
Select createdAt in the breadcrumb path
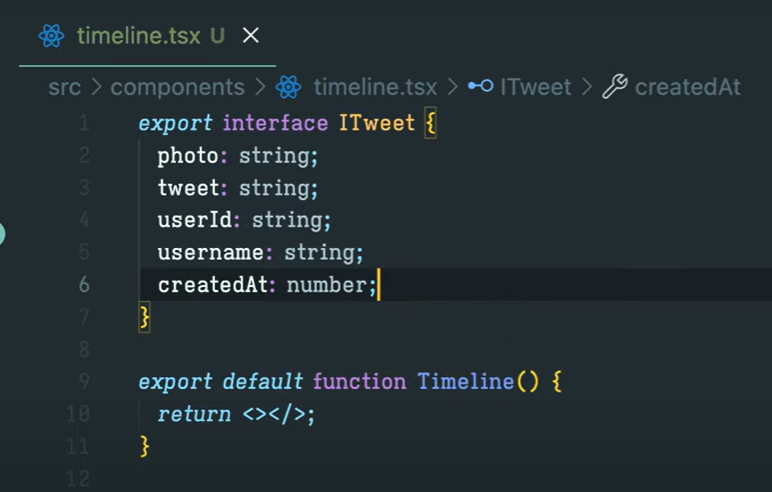pos(687,87)
